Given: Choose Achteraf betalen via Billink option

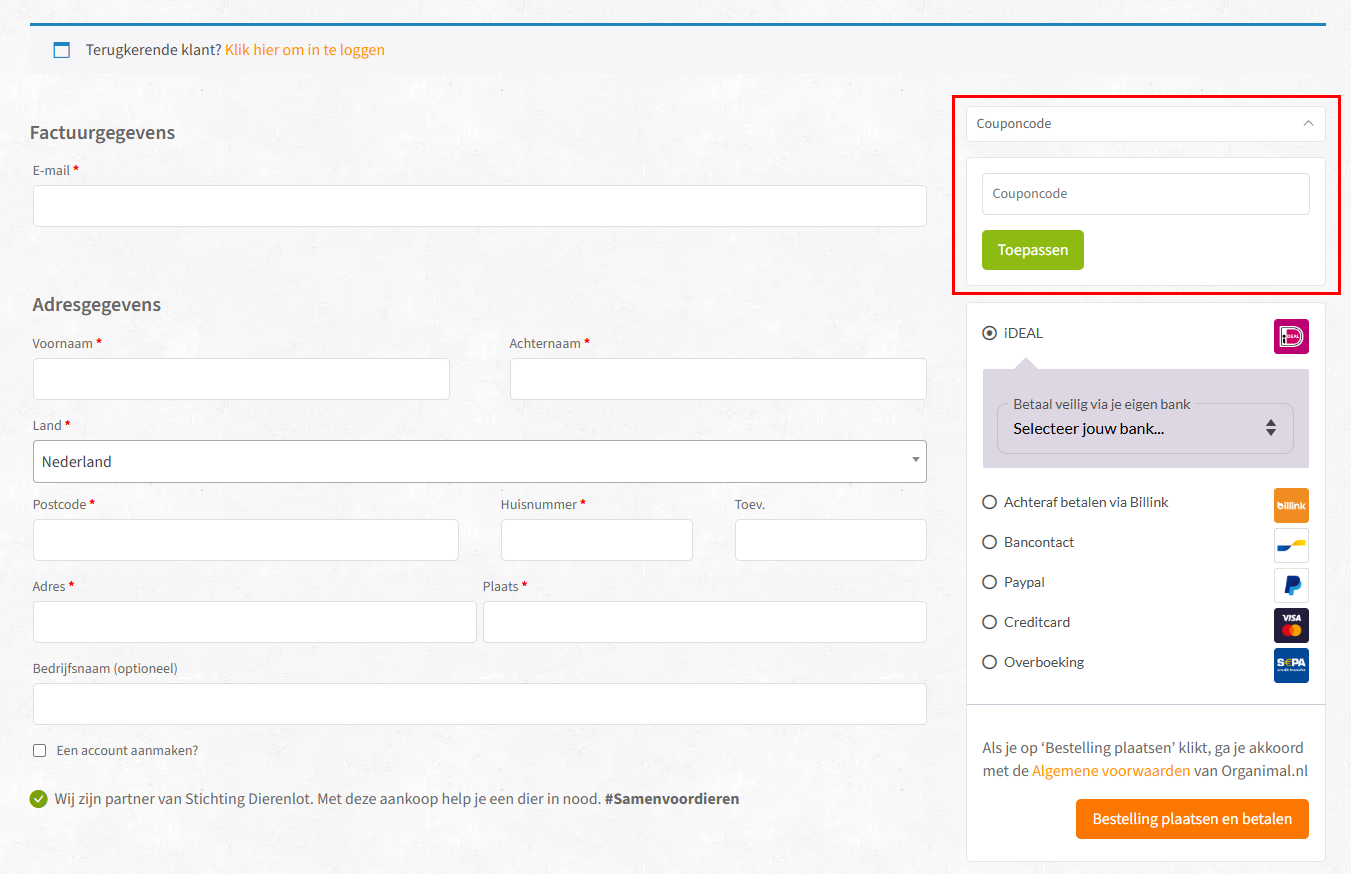Looking at the screenshot, I should (990, 502).
